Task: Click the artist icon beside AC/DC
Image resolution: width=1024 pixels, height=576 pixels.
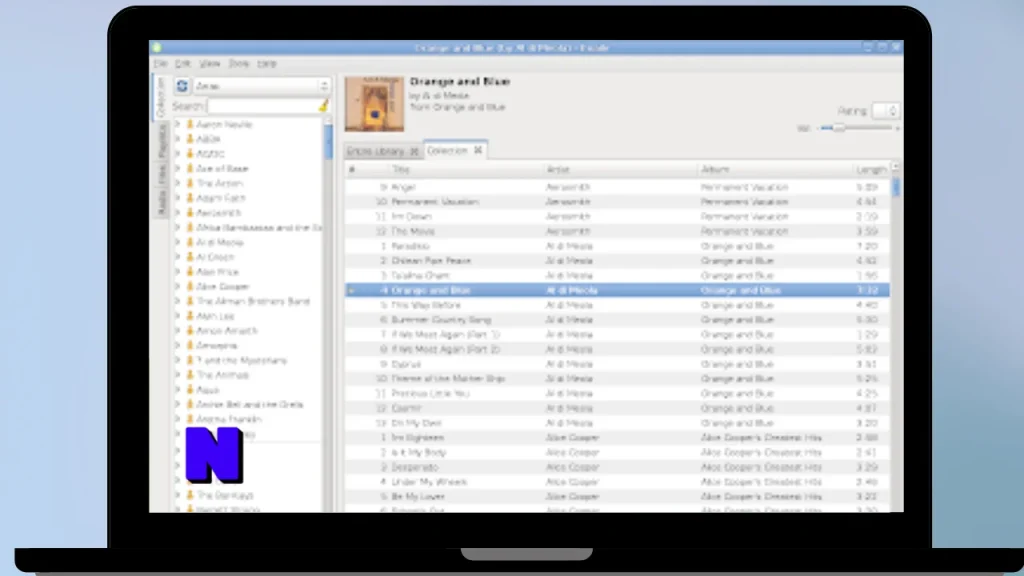Action: pos(190,153)
